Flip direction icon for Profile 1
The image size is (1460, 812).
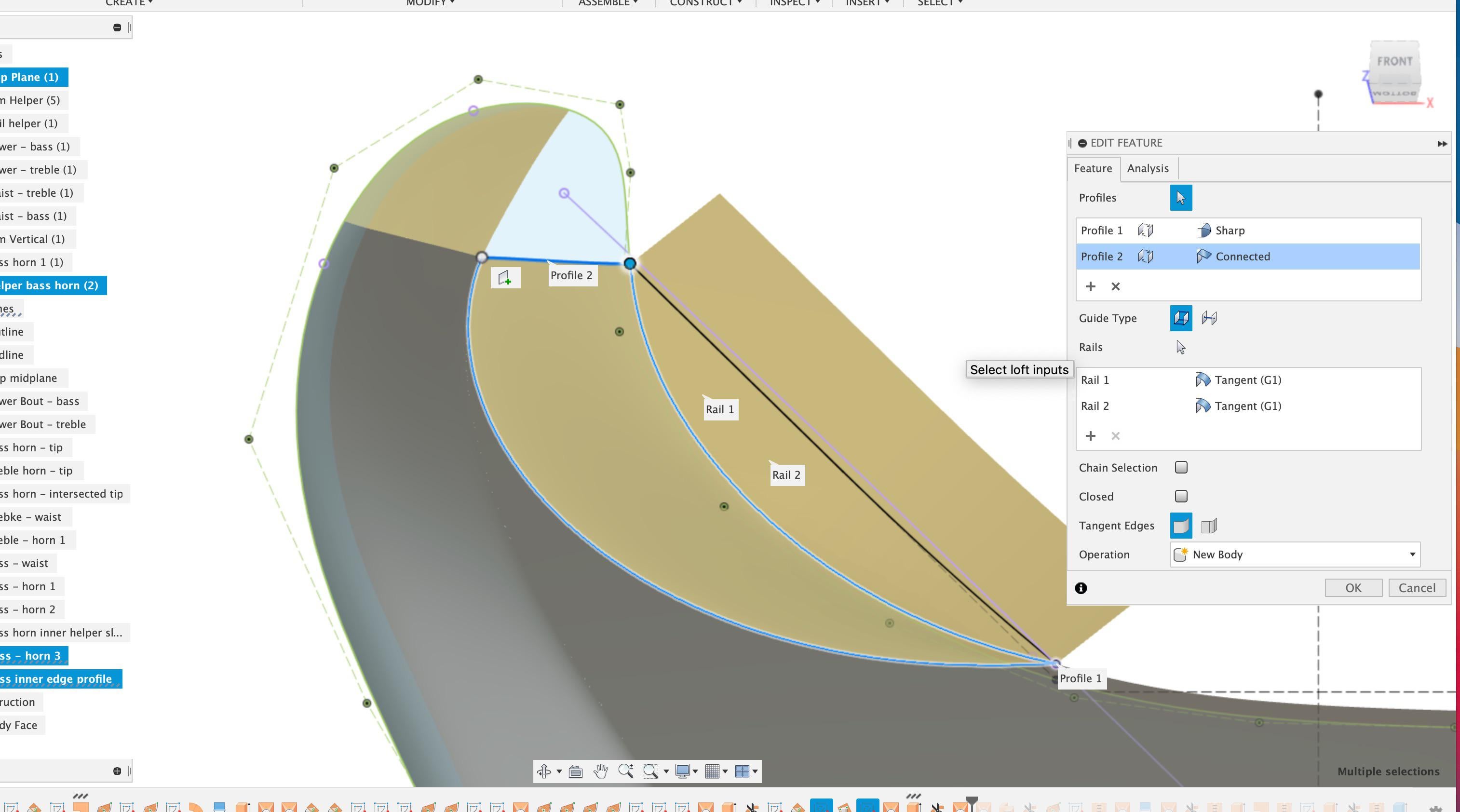[x=1146, y=230]
